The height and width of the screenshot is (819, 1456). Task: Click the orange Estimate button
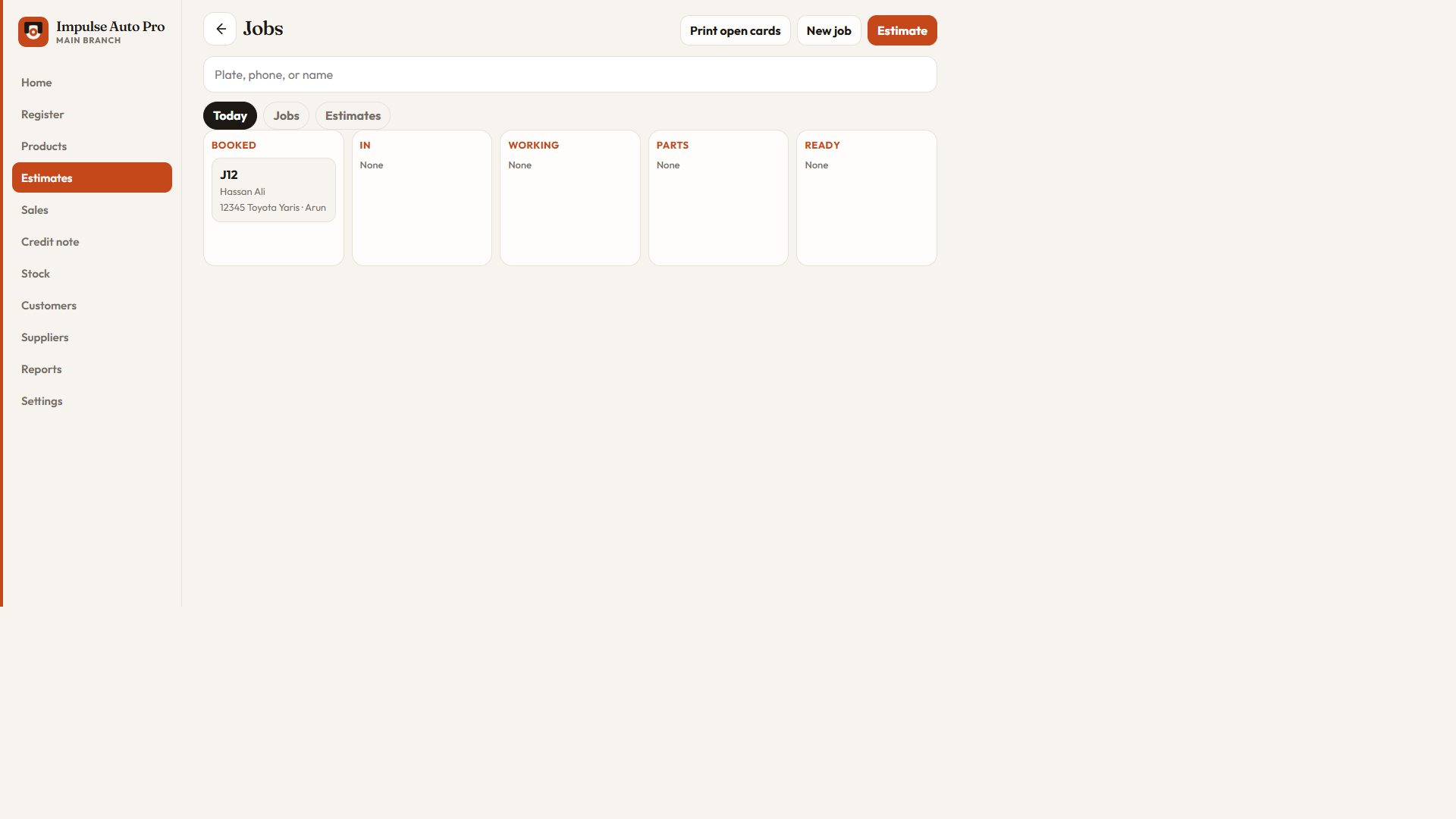coord(902,30)
